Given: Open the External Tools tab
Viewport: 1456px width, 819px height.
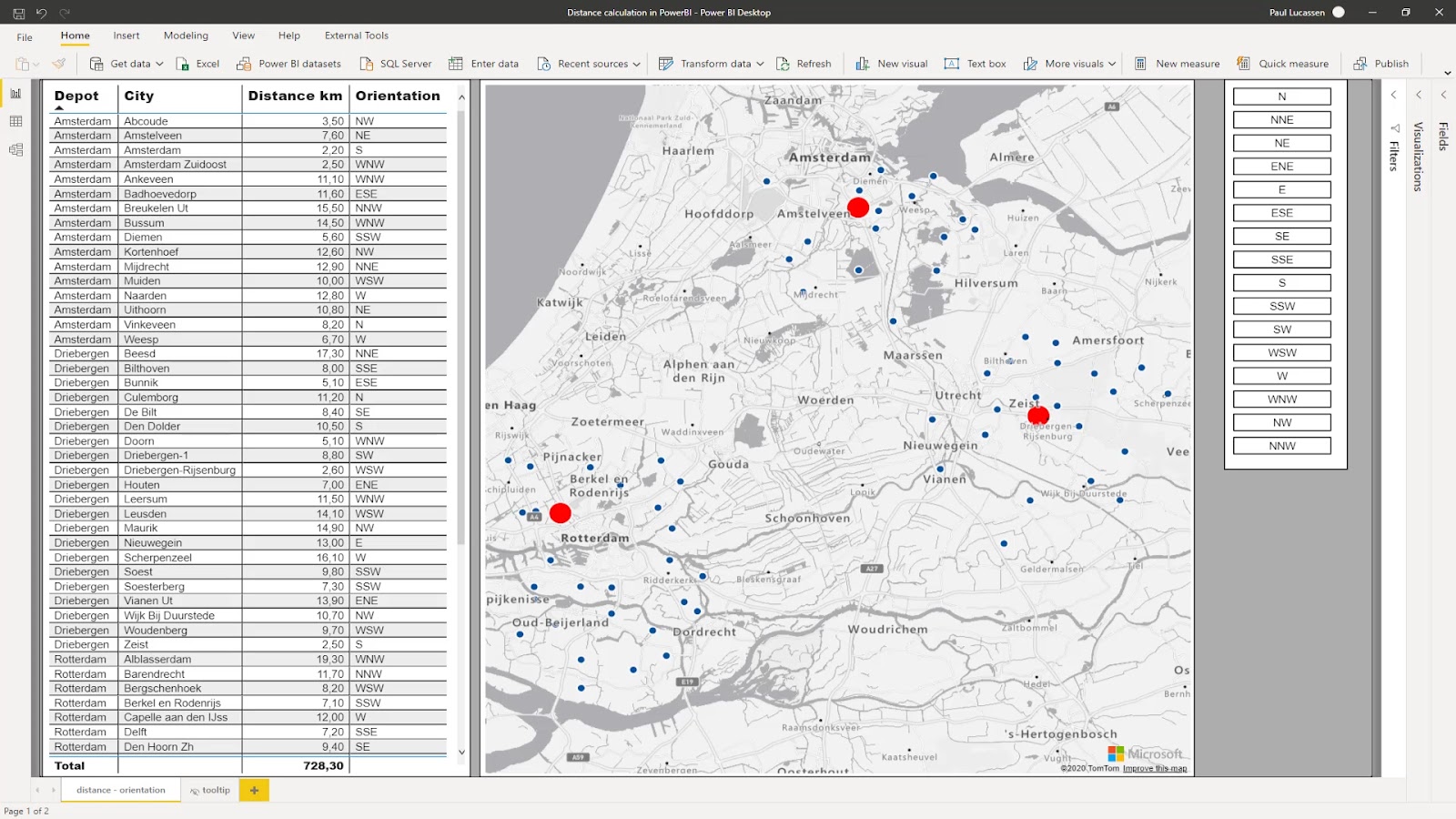Looking at the screenshot, I should (357, 35).
